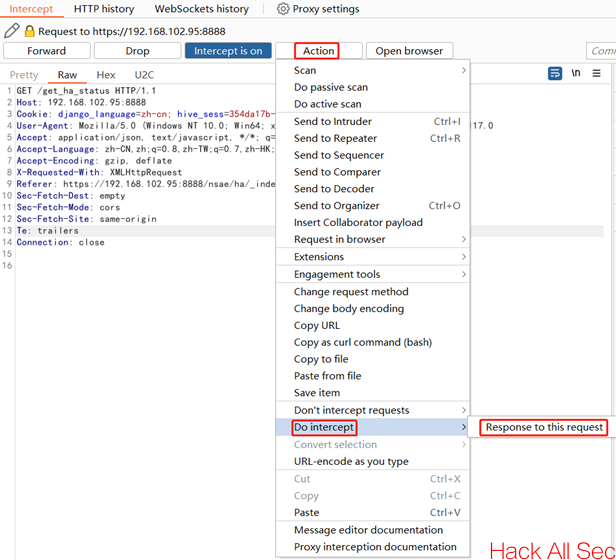Click the Cookie header line

[x=145, y=114]
